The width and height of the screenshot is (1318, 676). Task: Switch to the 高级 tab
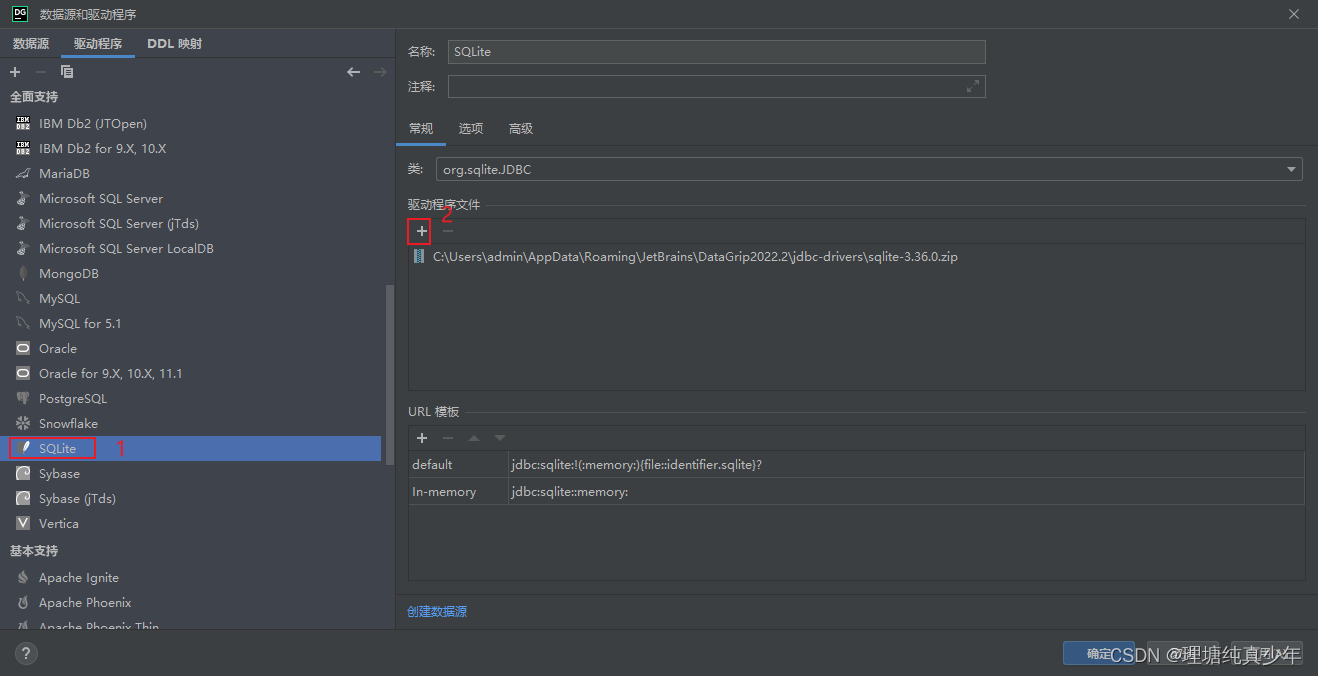pos(520,128)
